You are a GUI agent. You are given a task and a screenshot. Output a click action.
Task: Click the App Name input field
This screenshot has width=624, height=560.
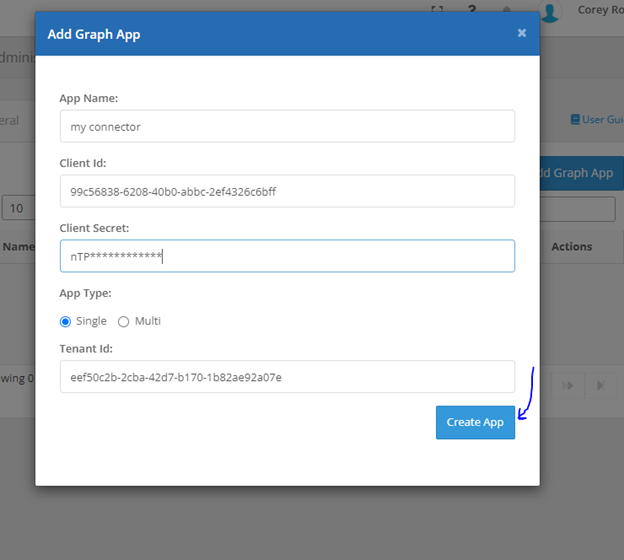[287, 127]
